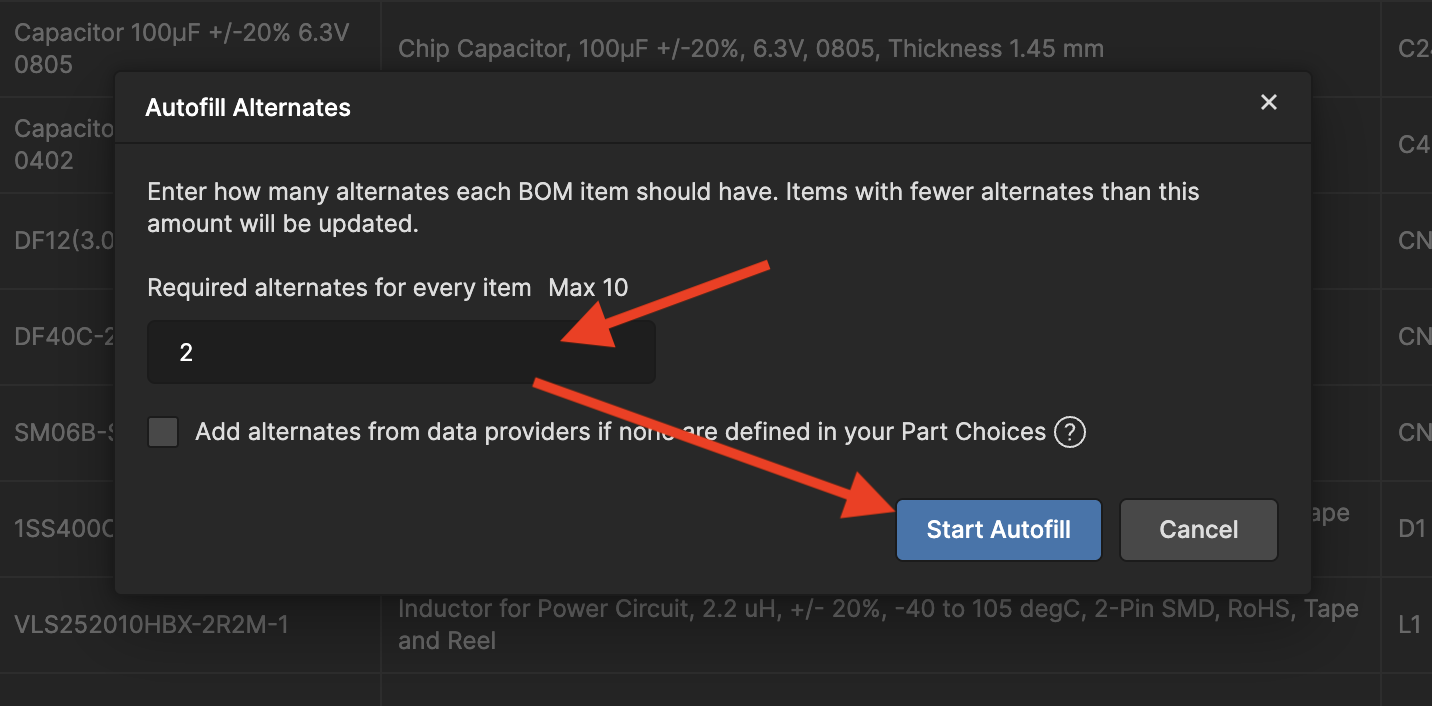The image size is (1432, 706).
Task: Close the Autofill Alternates dialog with the X icon
Action: (1268, 102)
